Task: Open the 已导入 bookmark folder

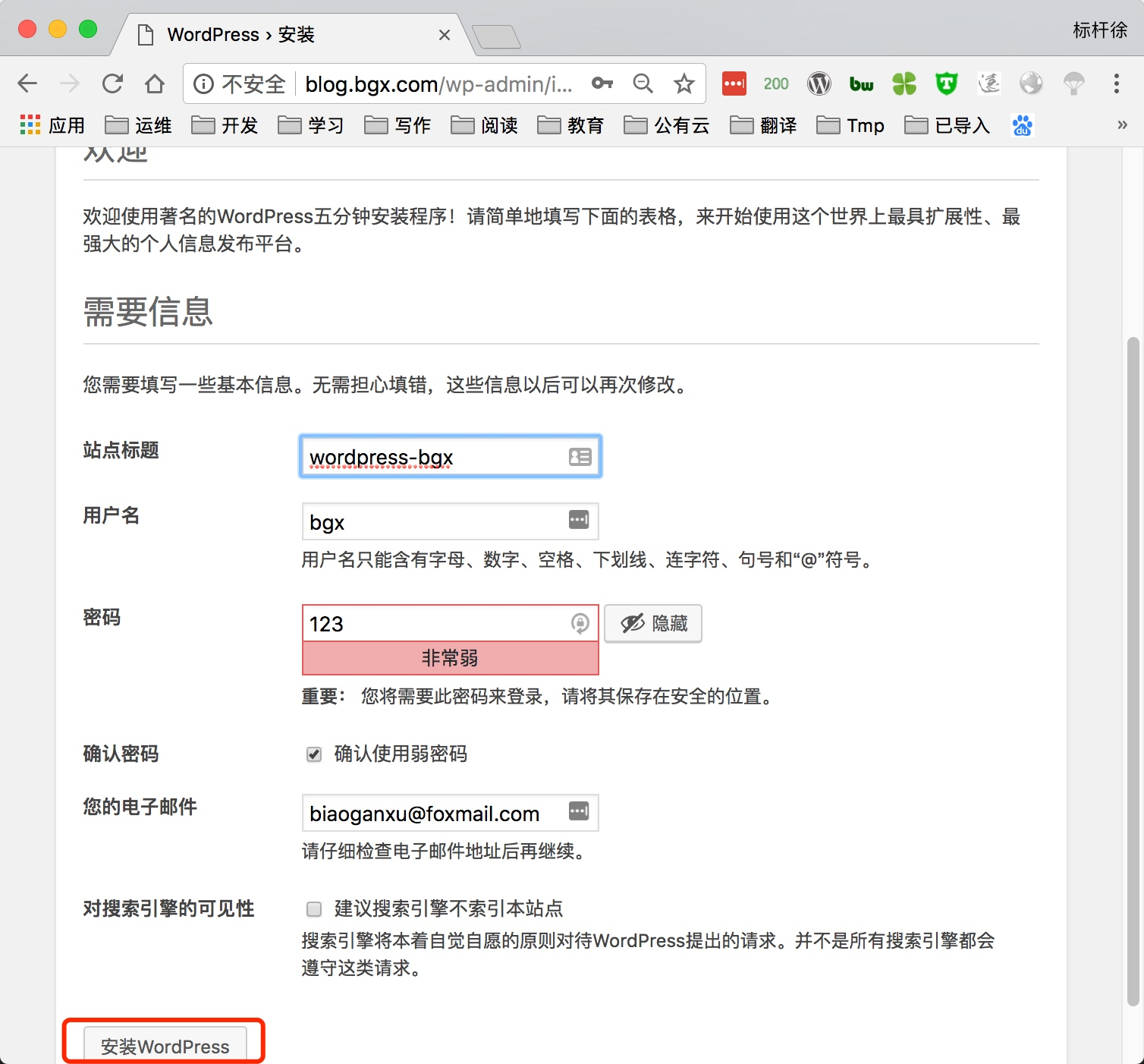Action: [x=948, y=125]
